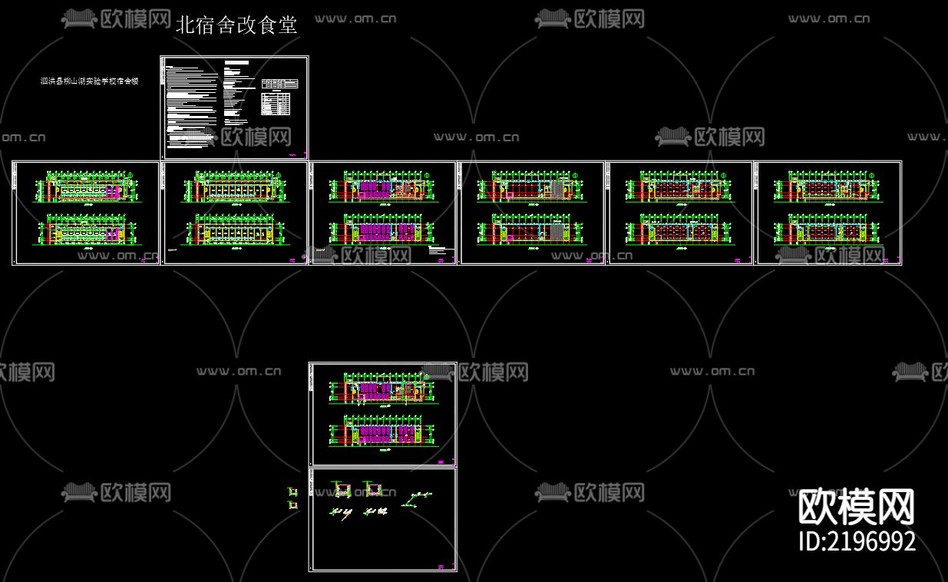Select the third main-row sheet with magenta rooms

pyautogui.click(x=383, y=213)
